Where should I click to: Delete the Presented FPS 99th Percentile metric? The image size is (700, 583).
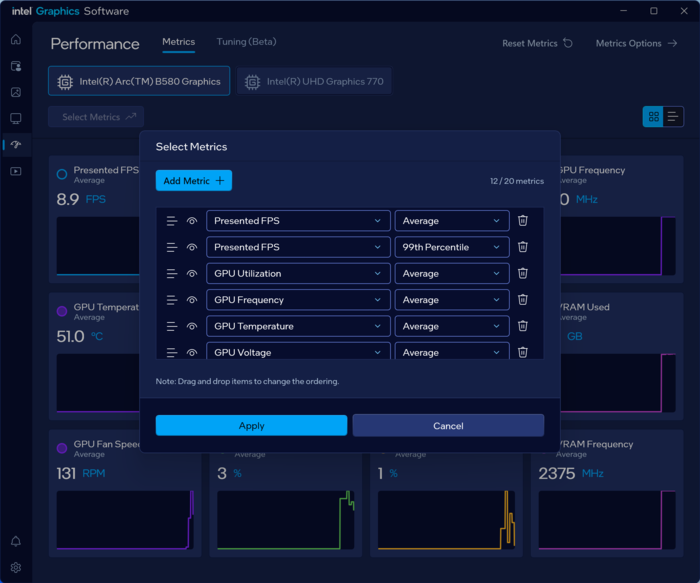pos(523,247)
